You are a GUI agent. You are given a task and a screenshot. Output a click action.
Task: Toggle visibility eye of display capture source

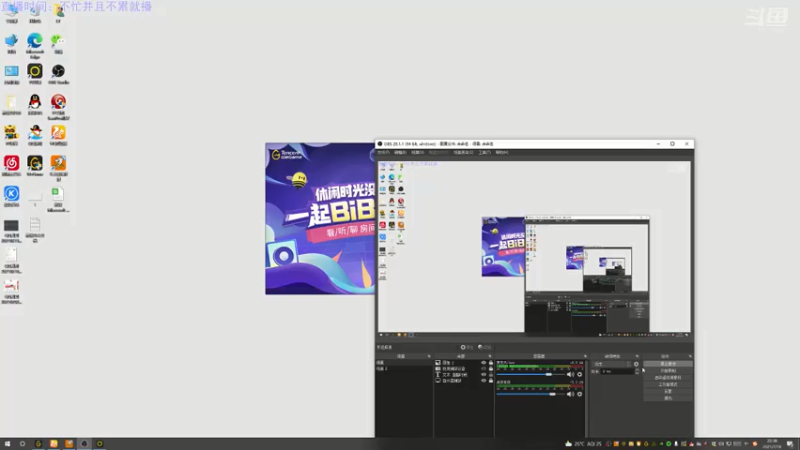coord(484,381)
